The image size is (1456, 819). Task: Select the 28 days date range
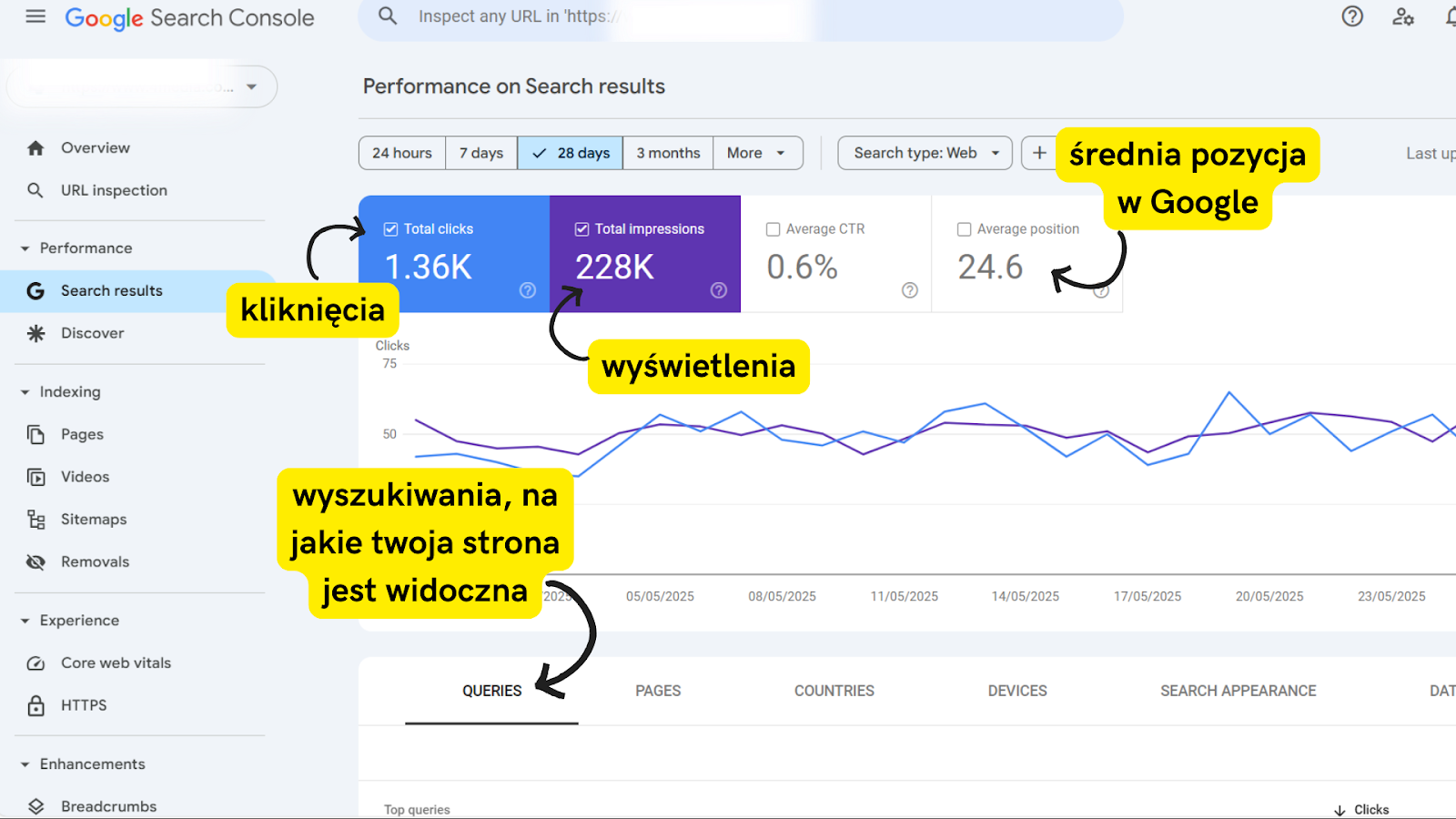[571, 153]
